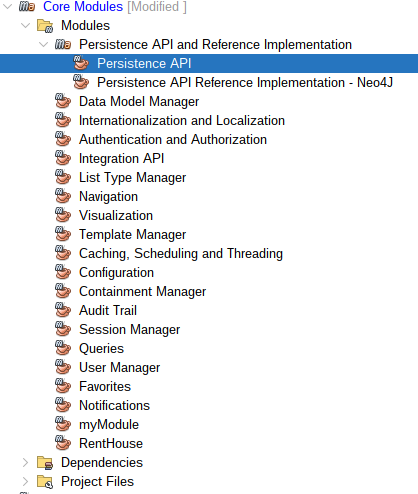Click the Containment Manager module icon
Image resolution: width=418 pixels, height=494 pixels.
tap(63, 291)
